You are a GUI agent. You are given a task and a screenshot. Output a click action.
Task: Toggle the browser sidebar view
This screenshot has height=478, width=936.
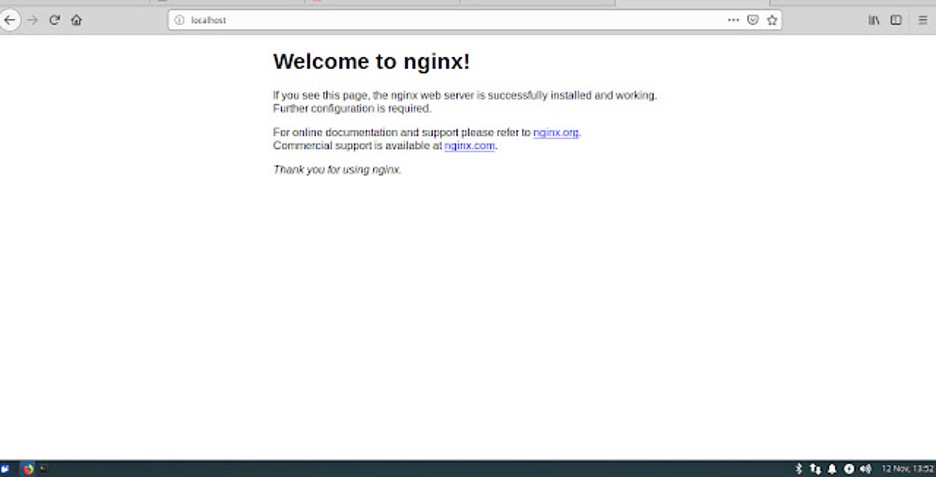point(896,20)
